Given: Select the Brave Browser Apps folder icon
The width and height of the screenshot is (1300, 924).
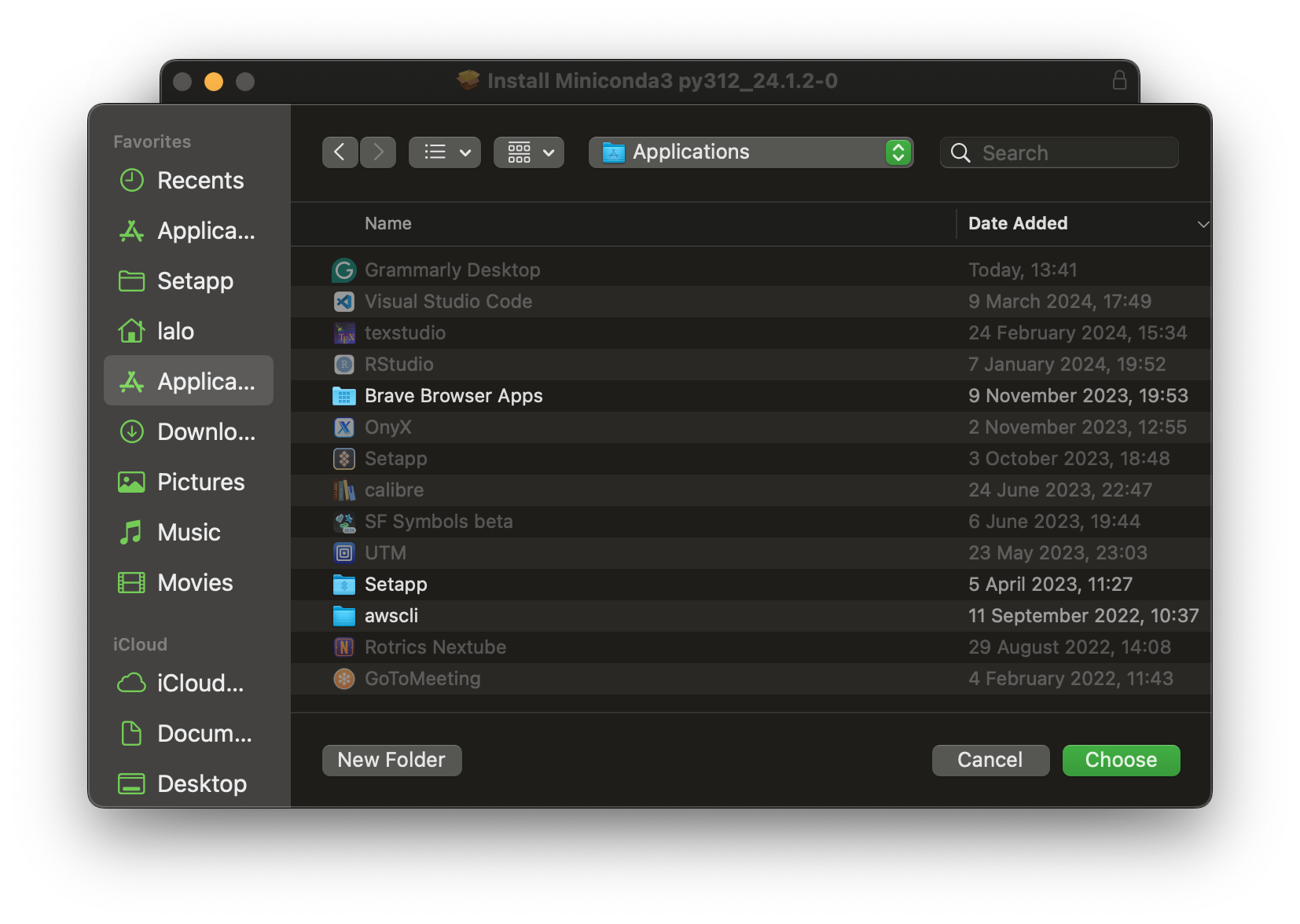Looking at the screenshot, I should (344, 396).
